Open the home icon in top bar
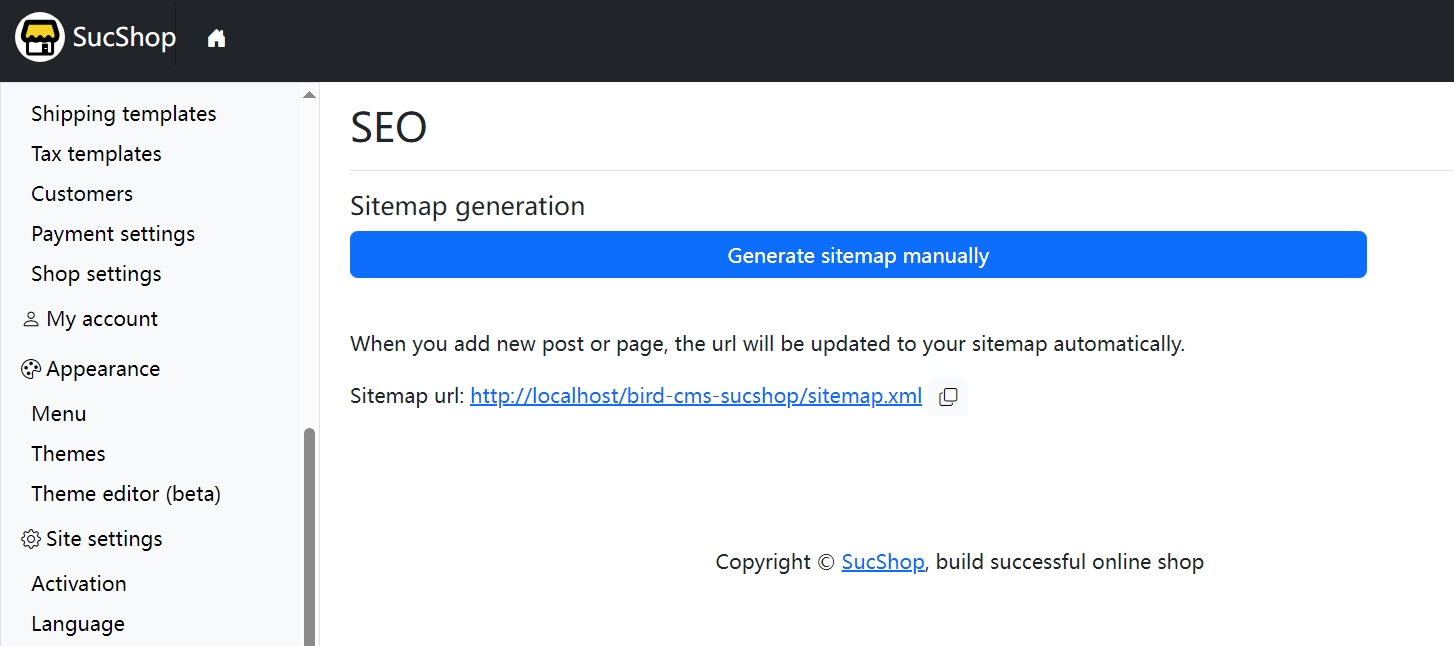This screenshot has width=1454, height=646. point(216,39)
